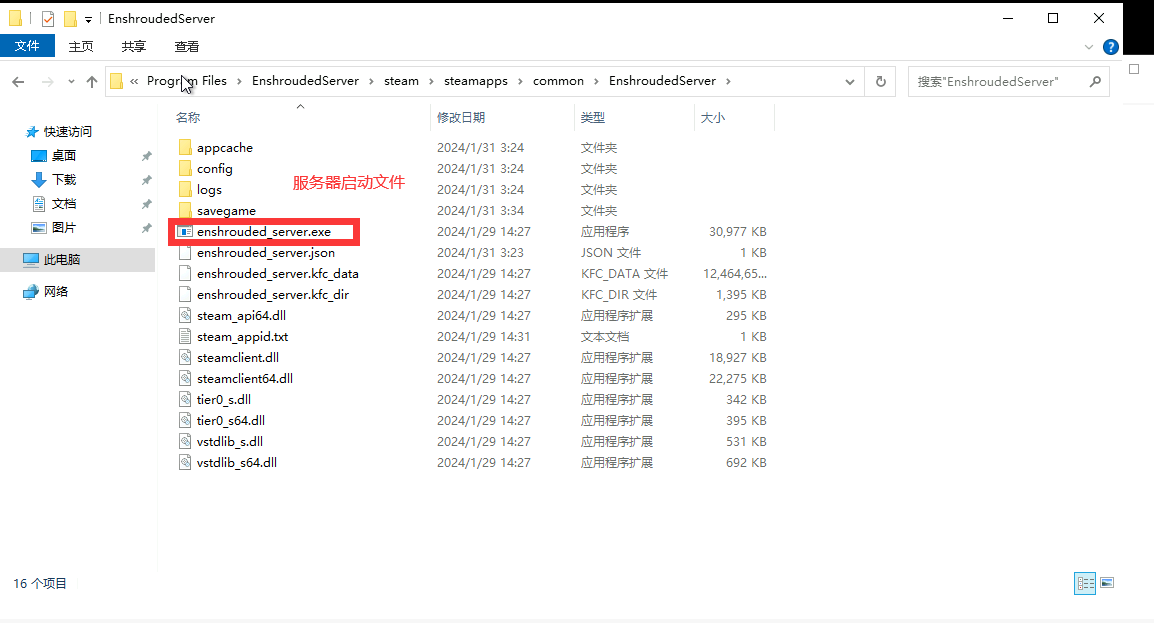Expand breadcrumb chevron after common

596,82
